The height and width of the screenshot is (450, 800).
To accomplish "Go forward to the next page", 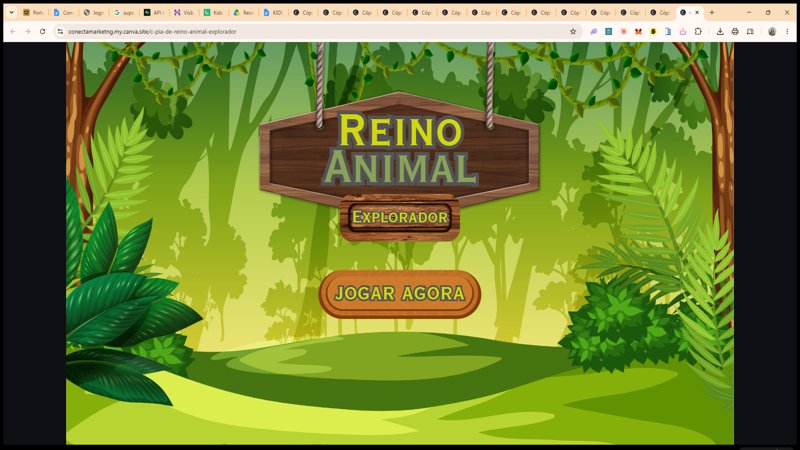I will 28,32.
